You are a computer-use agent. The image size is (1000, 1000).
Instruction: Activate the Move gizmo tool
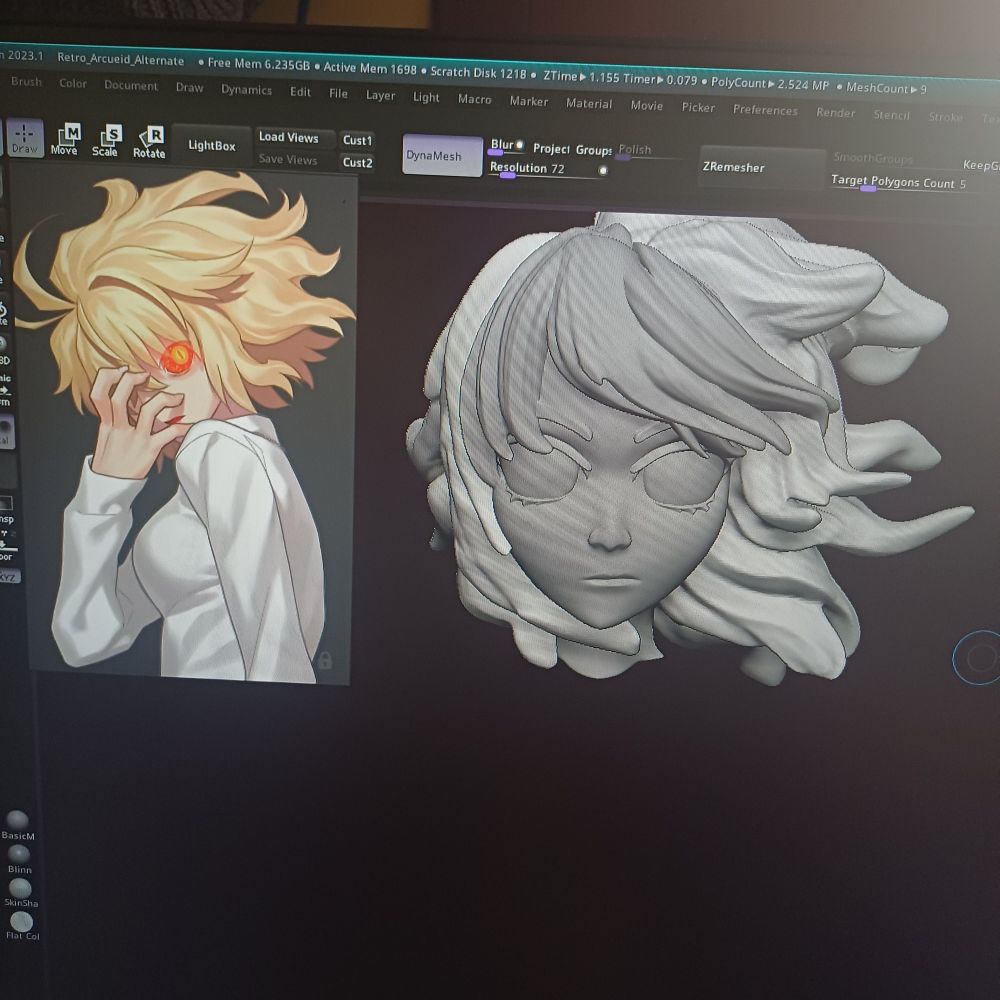point(64,140)
